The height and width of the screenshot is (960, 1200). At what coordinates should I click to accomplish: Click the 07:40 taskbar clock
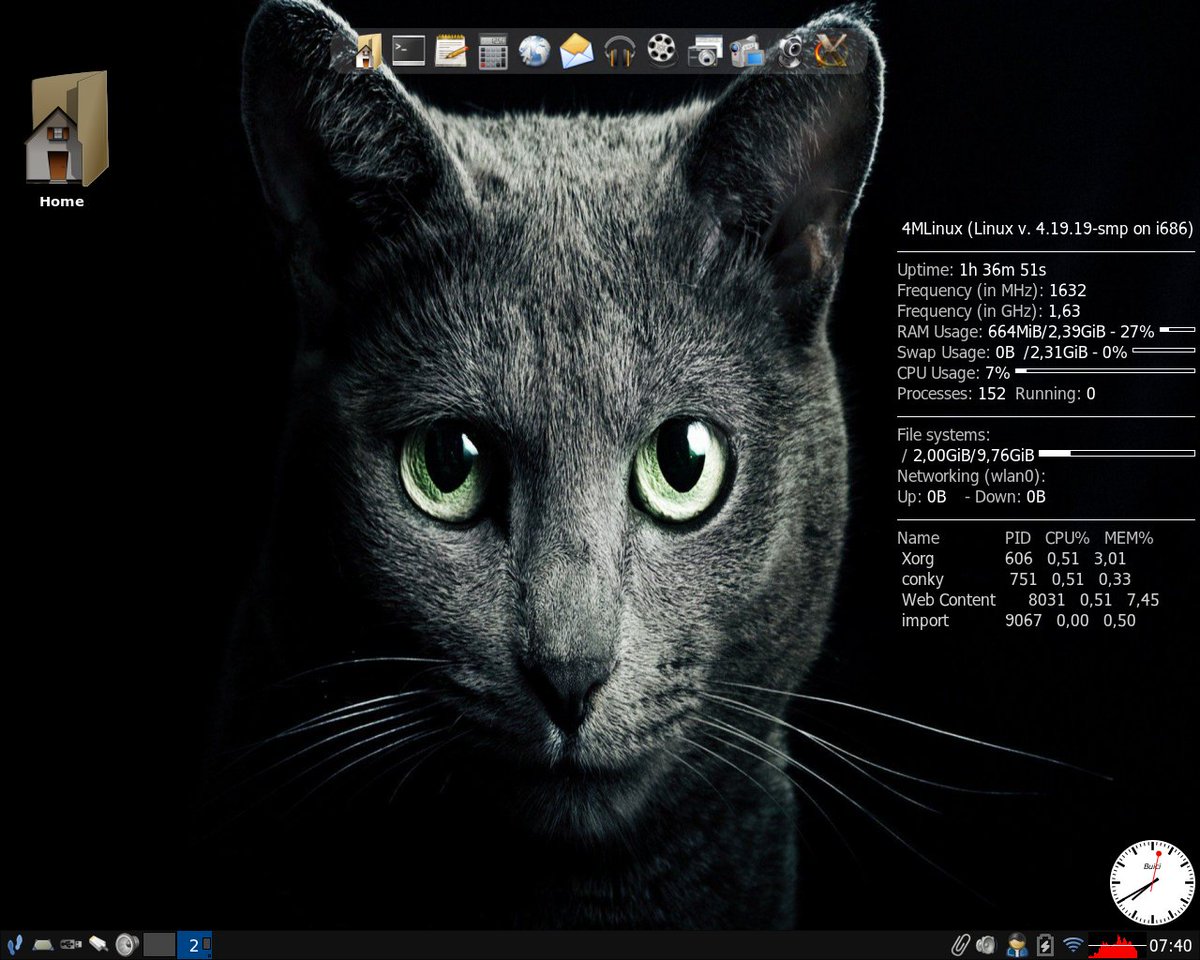click(x=1170, y=945)
